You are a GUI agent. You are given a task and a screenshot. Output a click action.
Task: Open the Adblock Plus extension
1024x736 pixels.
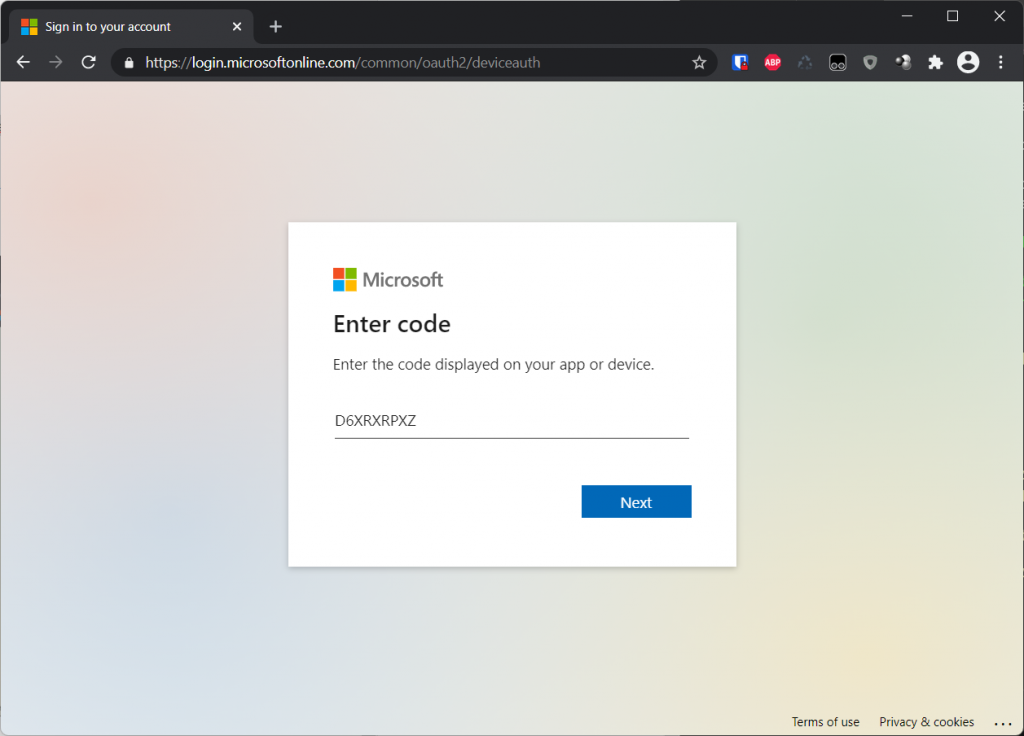coord(773,63)
